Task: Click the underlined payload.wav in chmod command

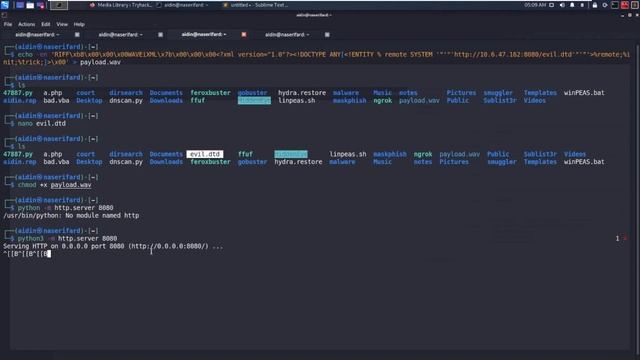Action: 71,185
